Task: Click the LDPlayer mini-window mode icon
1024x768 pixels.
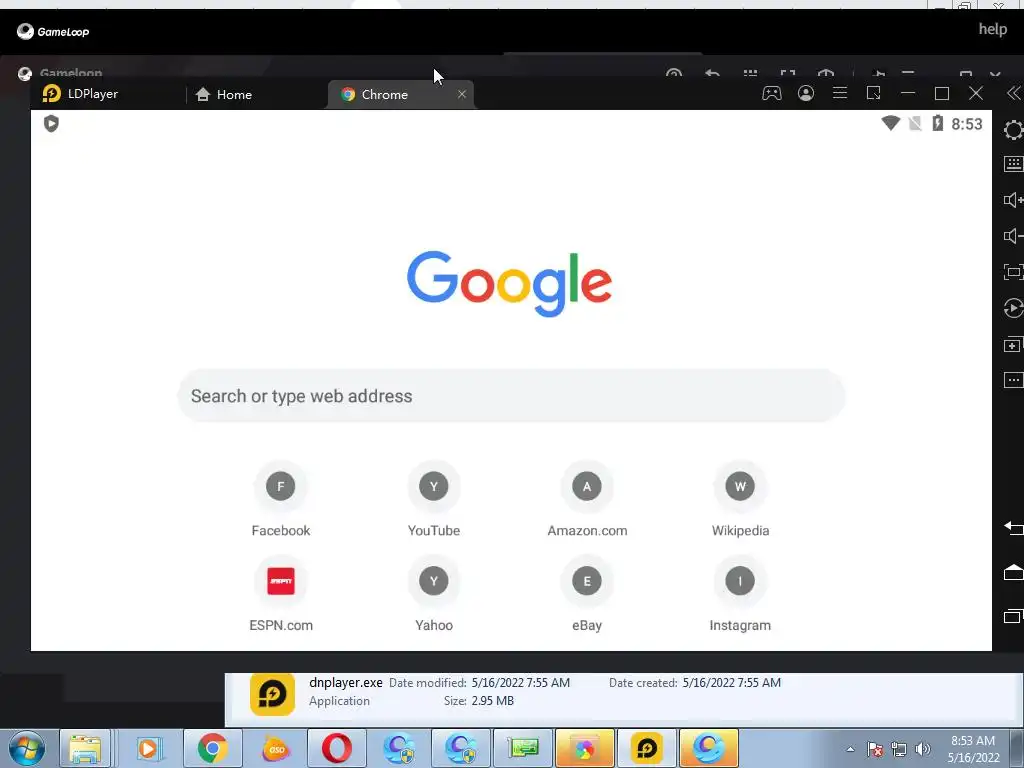Action: coord(874,93)
